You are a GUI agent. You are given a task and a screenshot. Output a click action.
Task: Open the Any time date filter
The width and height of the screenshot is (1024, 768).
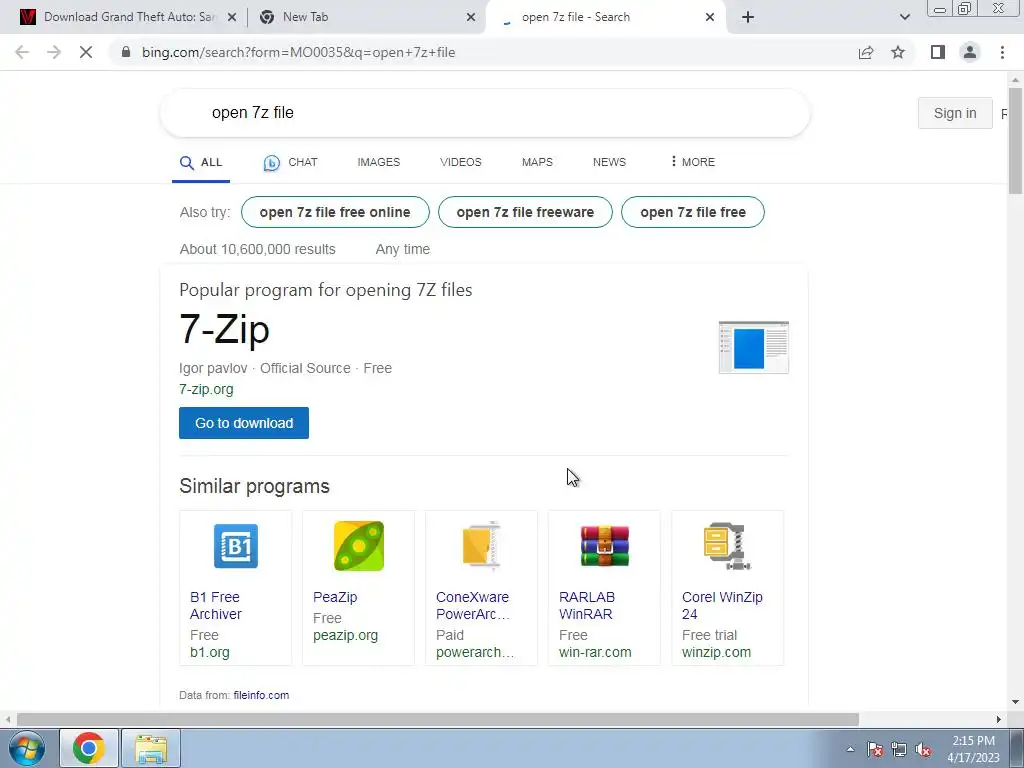[x=402, y=249]
